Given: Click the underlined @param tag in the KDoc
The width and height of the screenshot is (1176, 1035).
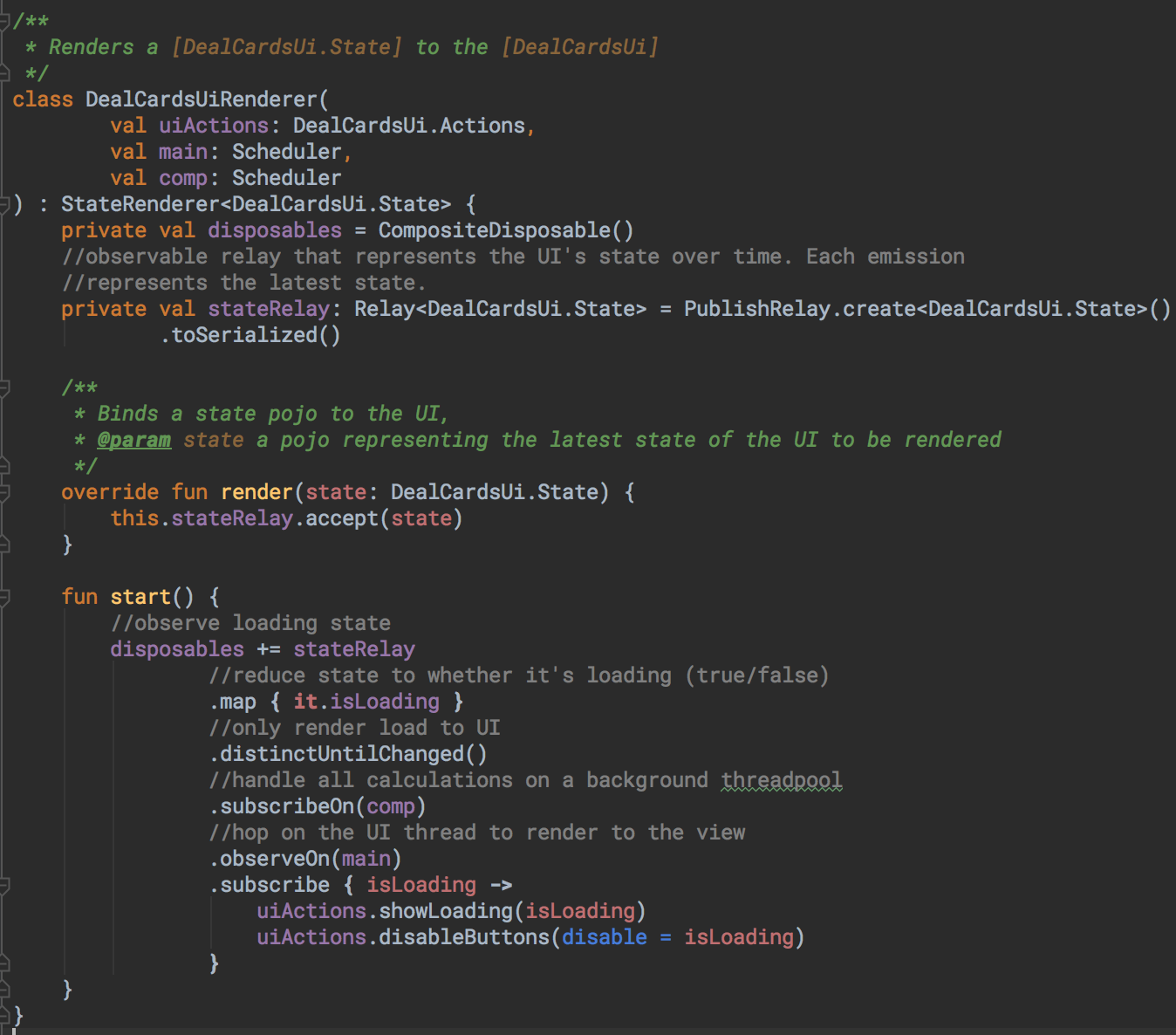Looking at the screenshot, I should coord(133,439).
